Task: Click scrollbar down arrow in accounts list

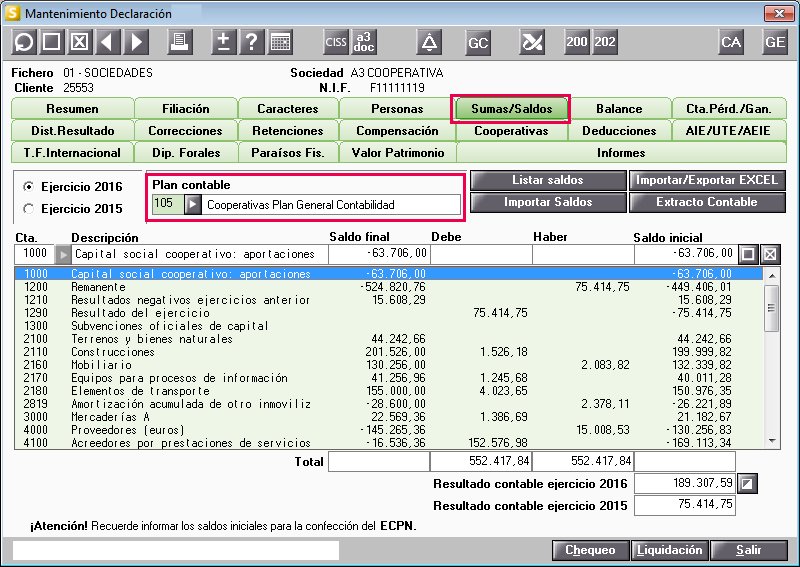Action: tap(772, 441)
